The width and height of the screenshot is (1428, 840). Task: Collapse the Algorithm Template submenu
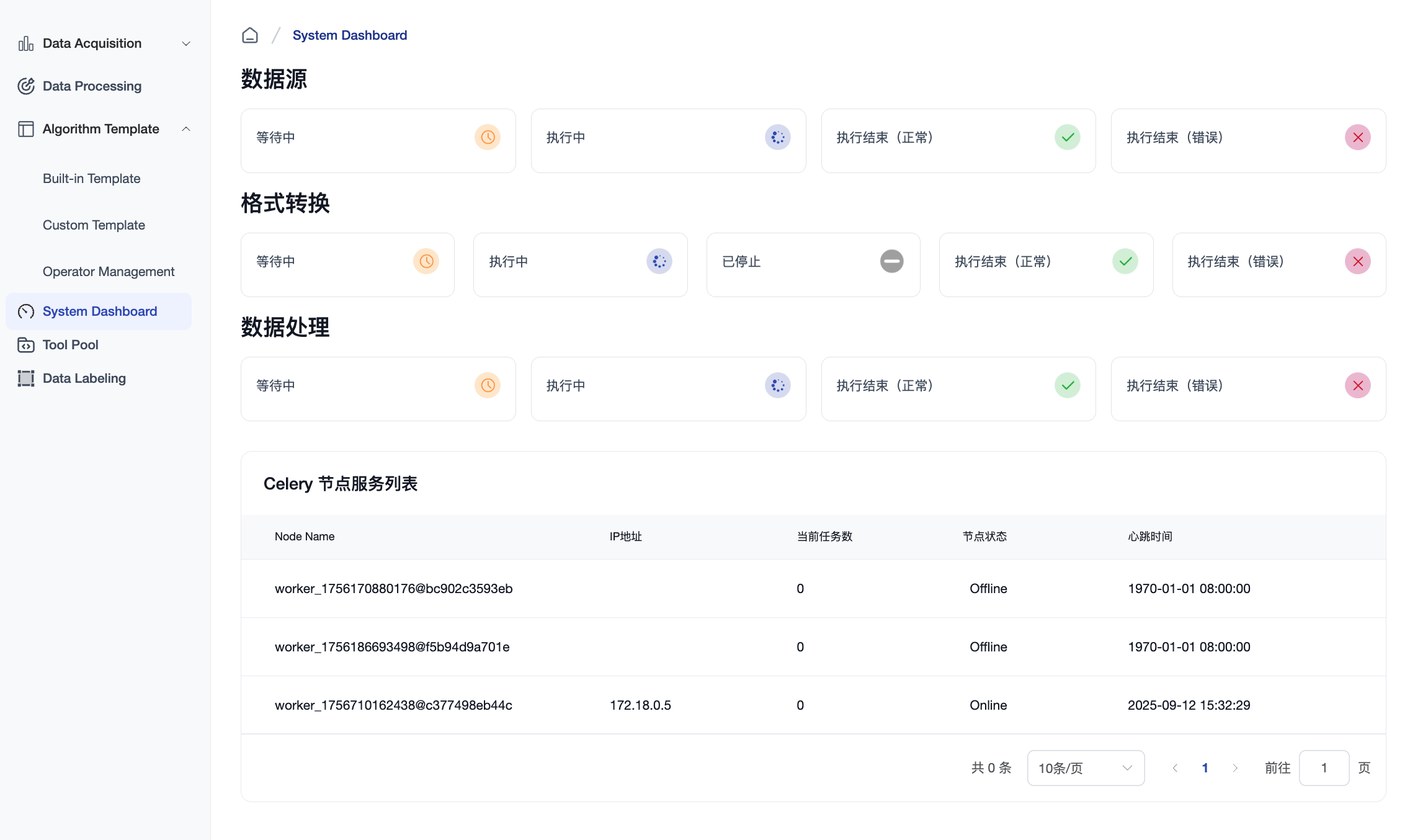point(186,129)
